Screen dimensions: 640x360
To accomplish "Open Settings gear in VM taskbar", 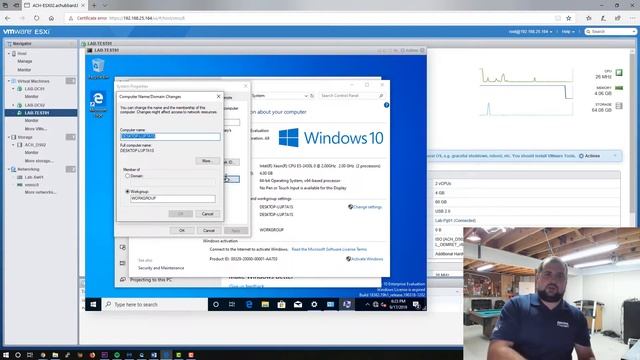I will (x=314, y=304).
